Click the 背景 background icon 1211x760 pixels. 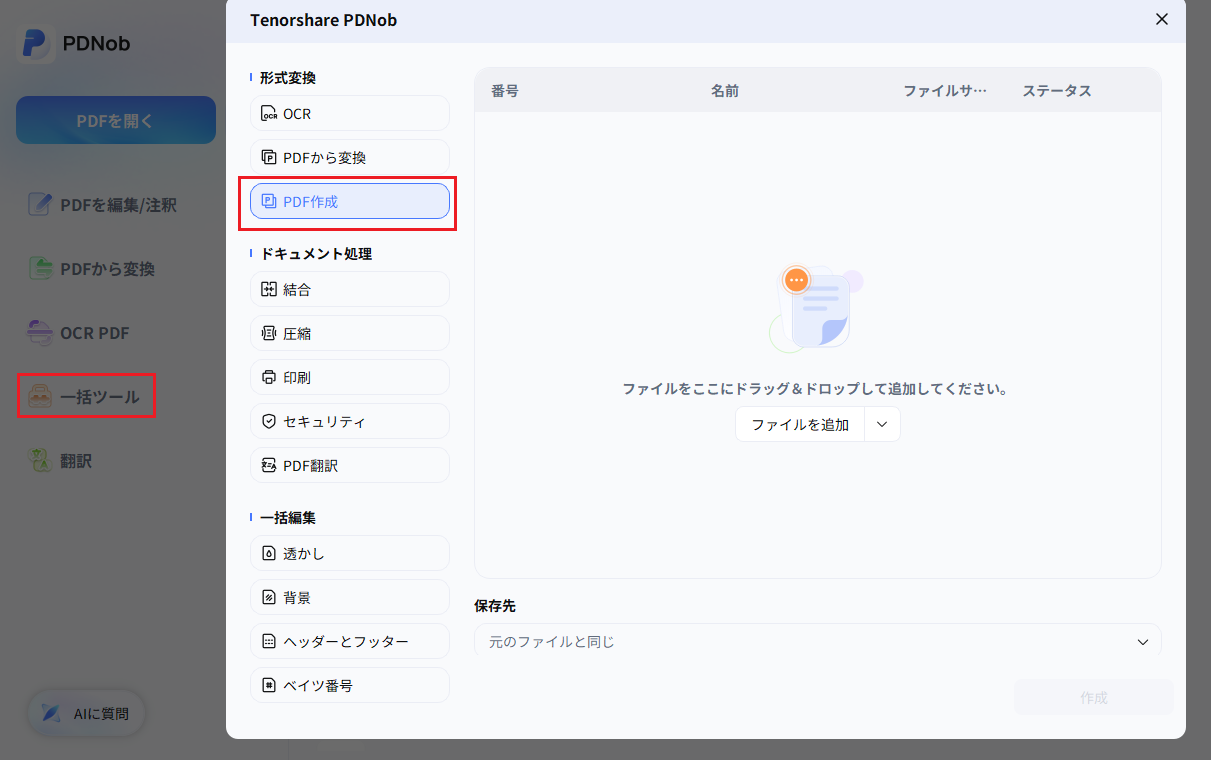[x=268, y=598]
